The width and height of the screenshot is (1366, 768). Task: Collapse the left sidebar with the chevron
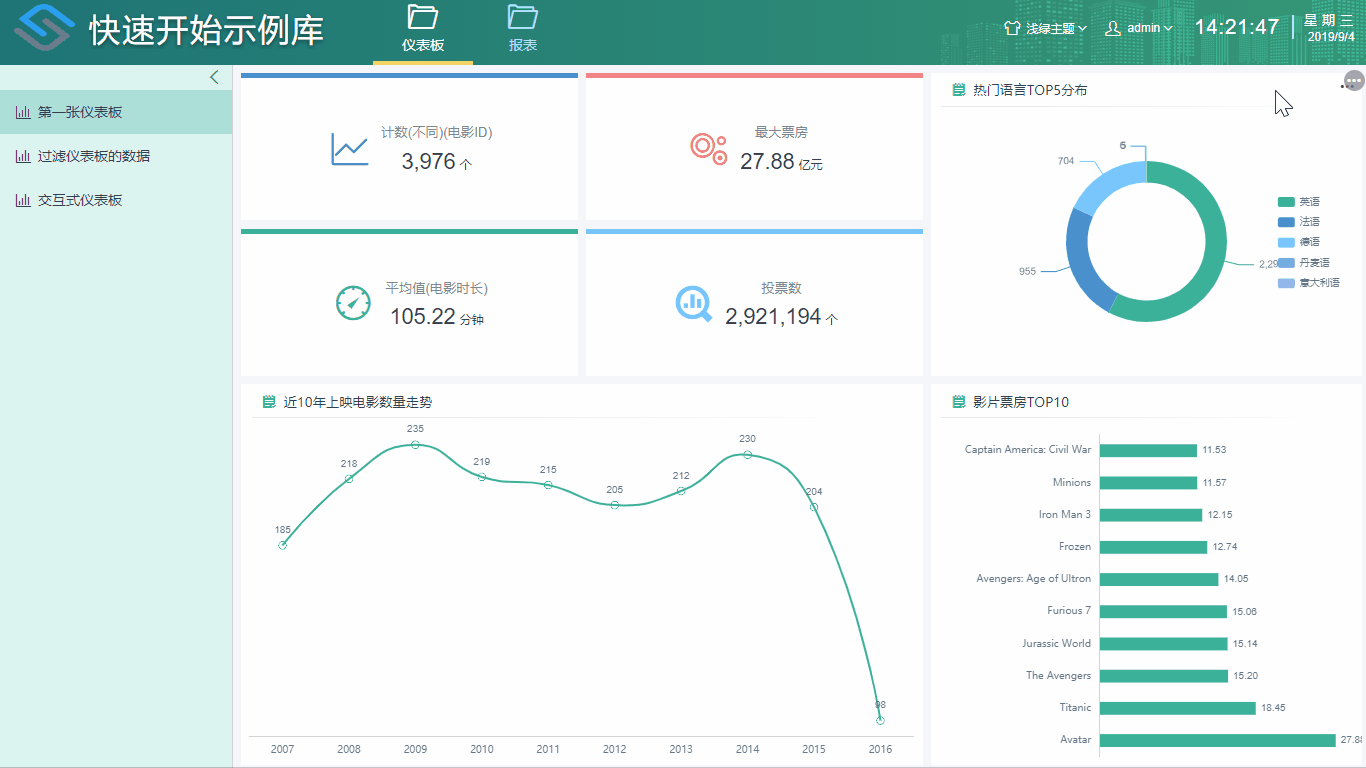point(214,77)
